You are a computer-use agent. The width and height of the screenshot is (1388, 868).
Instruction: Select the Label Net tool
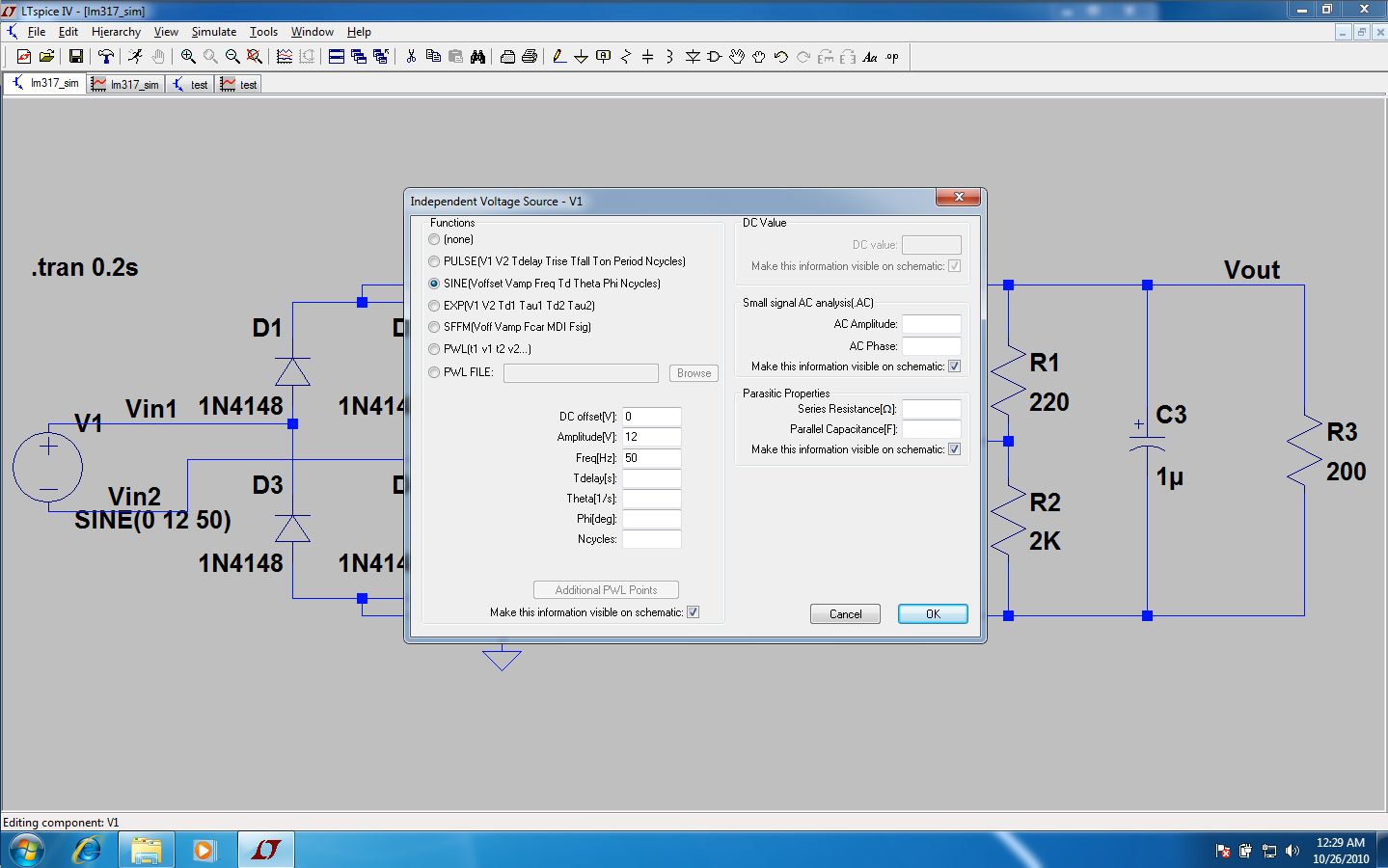point(603,57)
